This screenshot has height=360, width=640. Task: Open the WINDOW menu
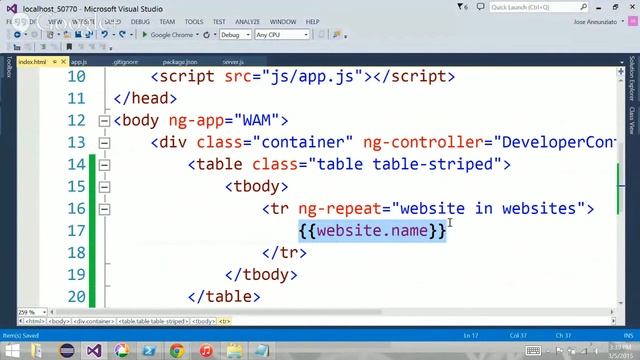pos(283,22)
